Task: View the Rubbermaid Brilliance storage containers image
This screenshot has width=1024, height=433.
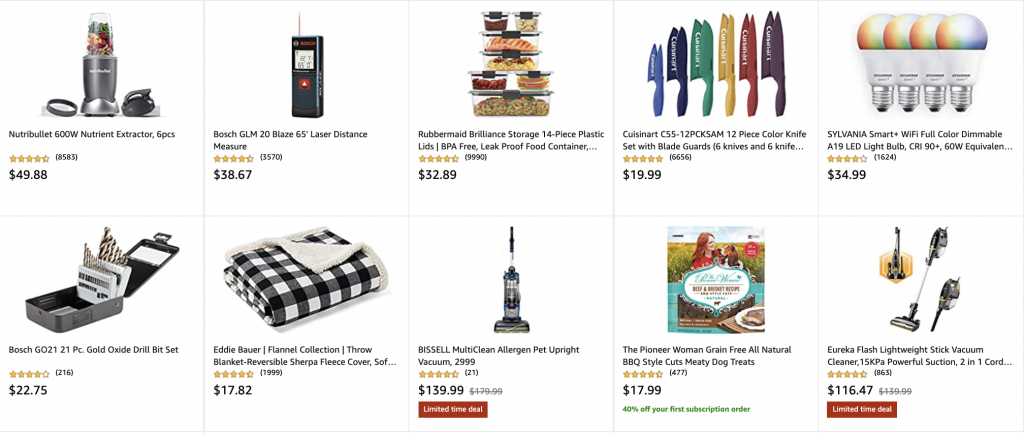Action: 511,63
